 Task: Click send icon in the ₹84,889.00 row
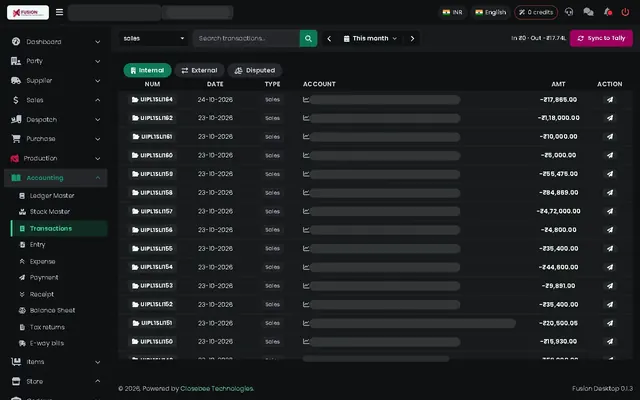(609, 193)
